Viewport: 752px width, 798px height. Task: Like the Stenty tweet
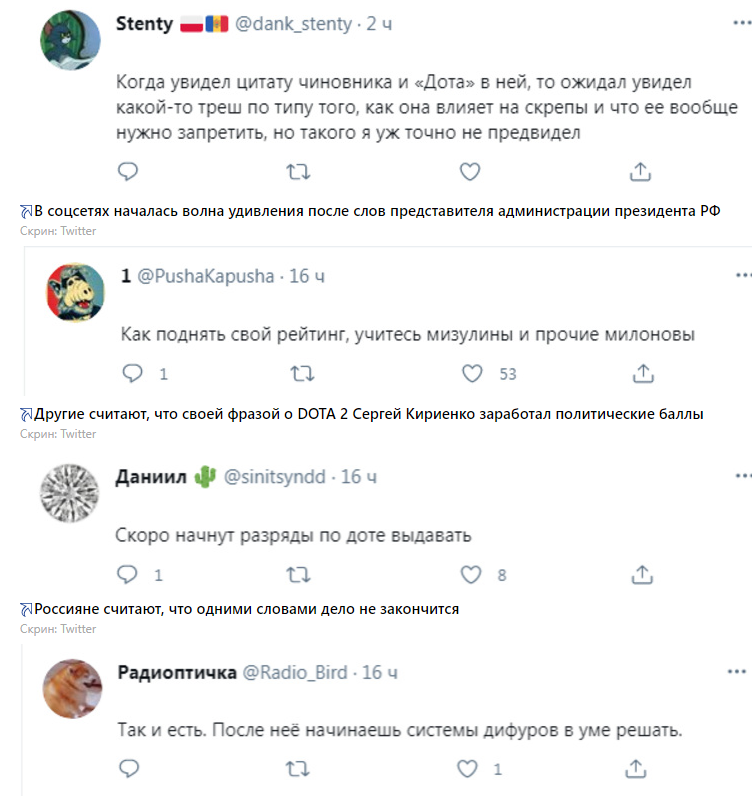tap(470, 172)
